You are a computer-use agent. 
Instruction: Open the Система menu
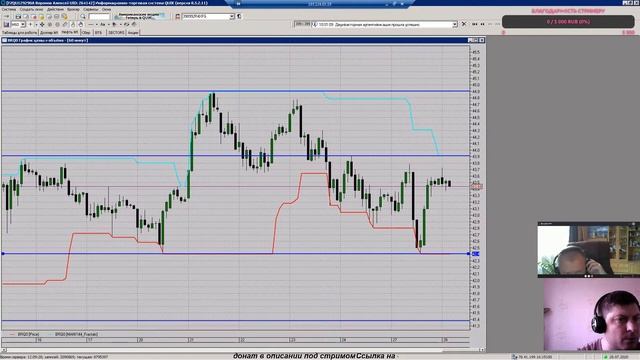[x=9, y=9]
